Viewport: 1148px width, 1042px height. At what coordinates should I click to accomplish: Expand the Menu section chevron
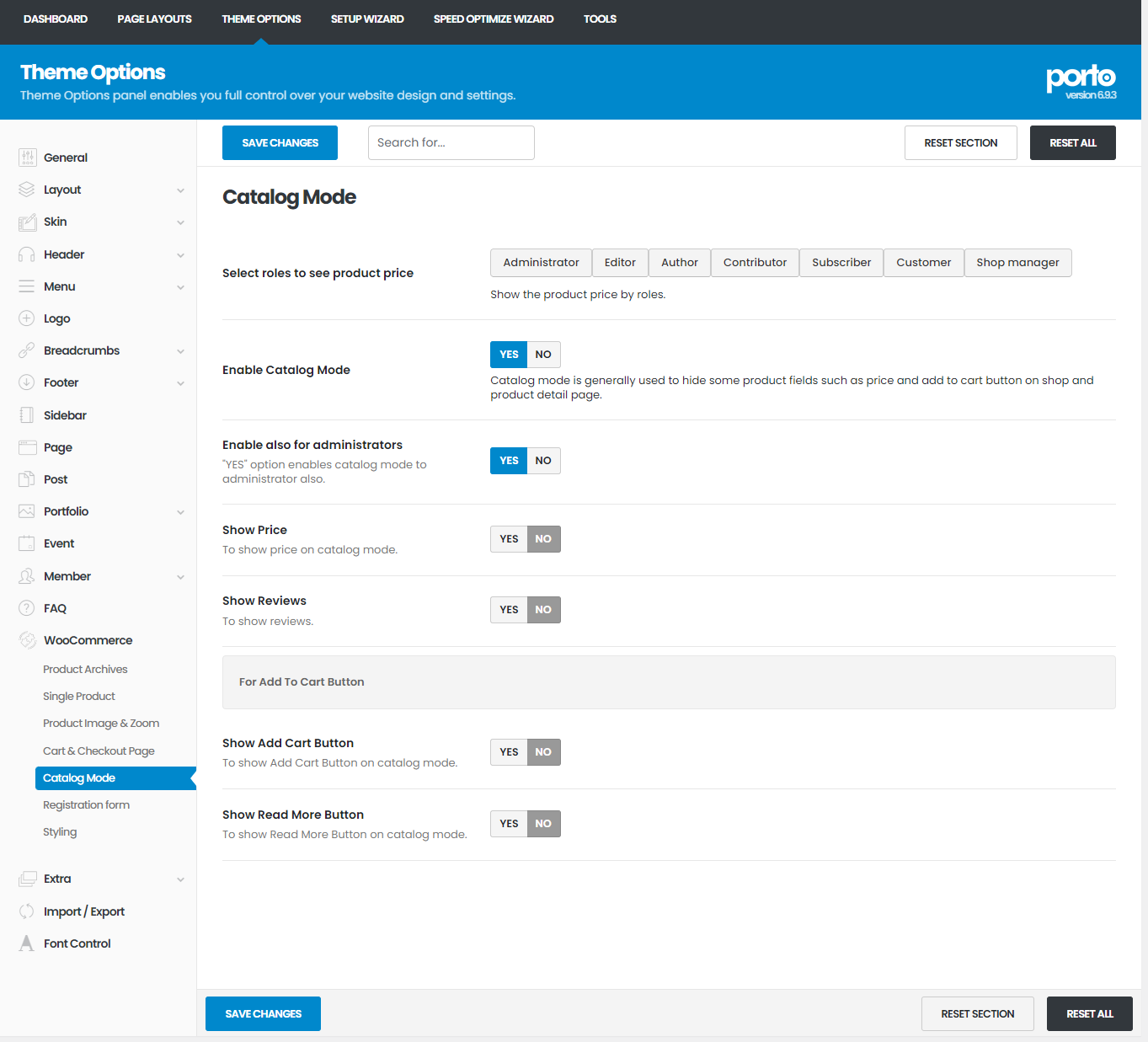coord(180,287)
